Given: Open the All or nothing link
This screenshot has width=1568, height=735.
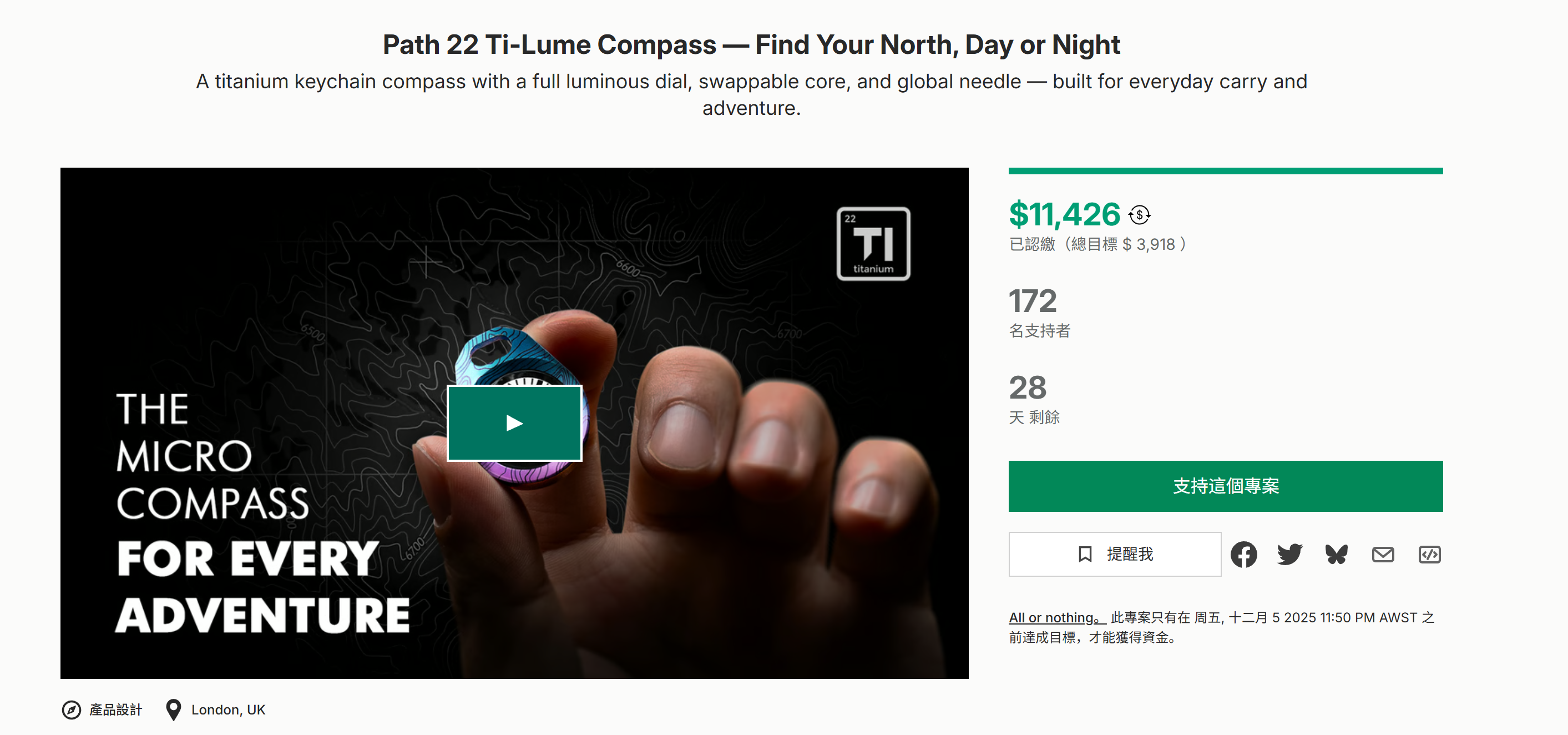Looking at the screenshot, I should (1056, 617).
